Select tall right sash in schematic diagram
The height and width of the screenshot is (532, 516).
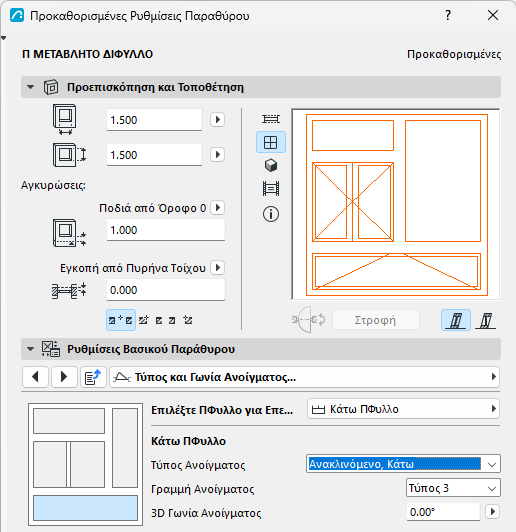click(125, 448)
